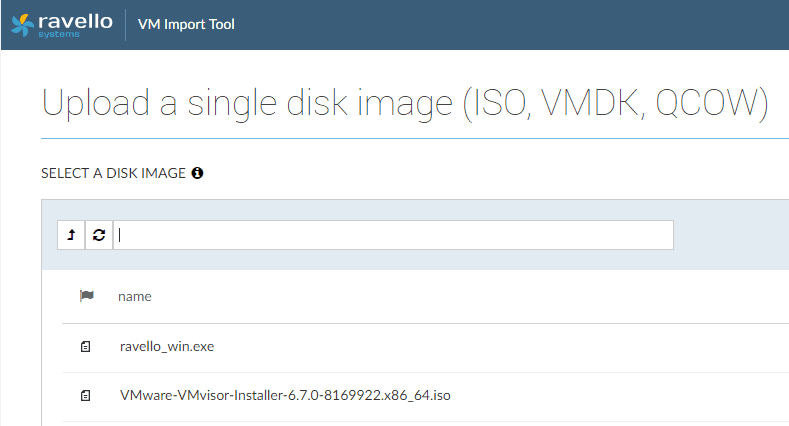Click the flag icon column header
789x426 pixels.
coord(86,296)
